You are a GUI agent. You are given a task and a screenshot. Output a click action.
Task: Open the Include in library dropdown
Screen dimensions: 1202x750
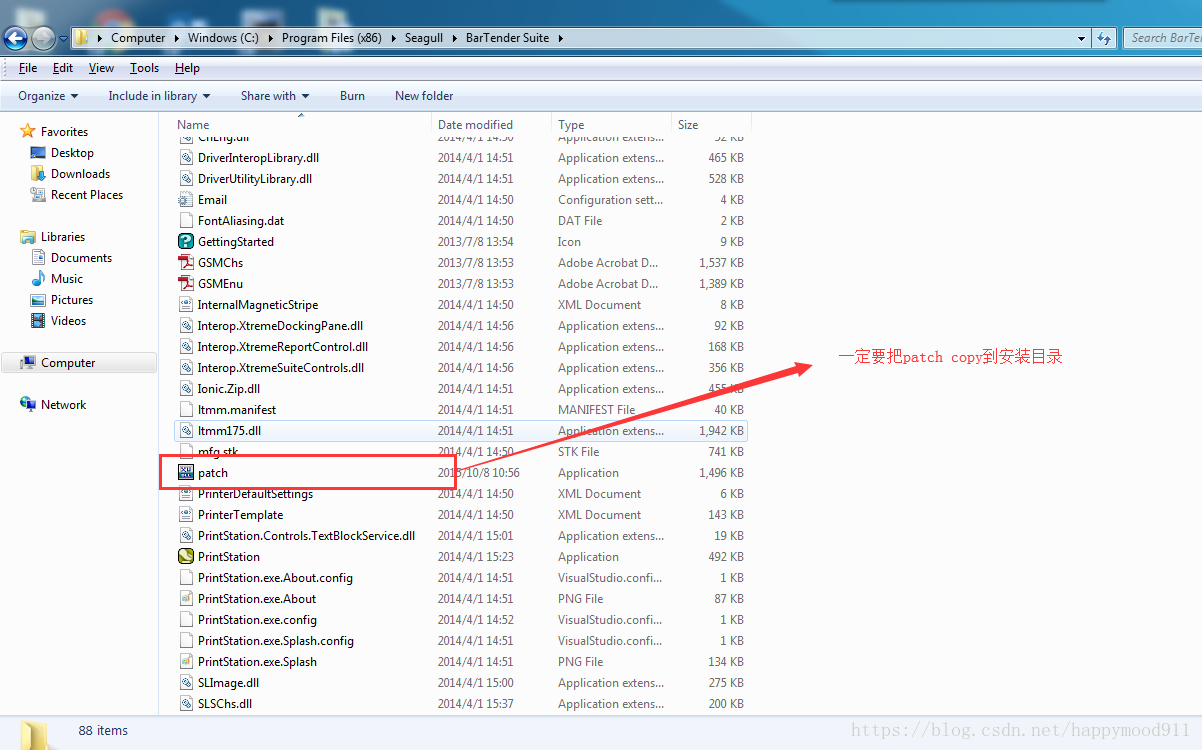(159, 96)
